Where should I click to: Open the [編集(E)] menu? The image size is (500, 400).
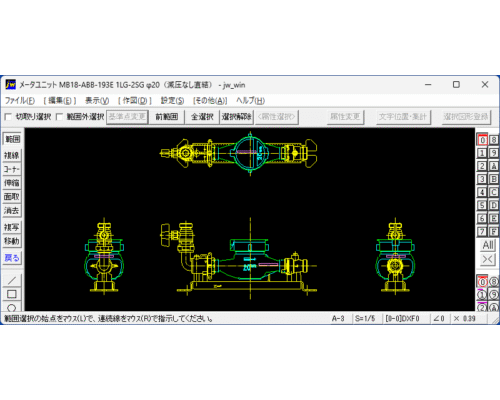pyautogui.click(x=60, y=101)
